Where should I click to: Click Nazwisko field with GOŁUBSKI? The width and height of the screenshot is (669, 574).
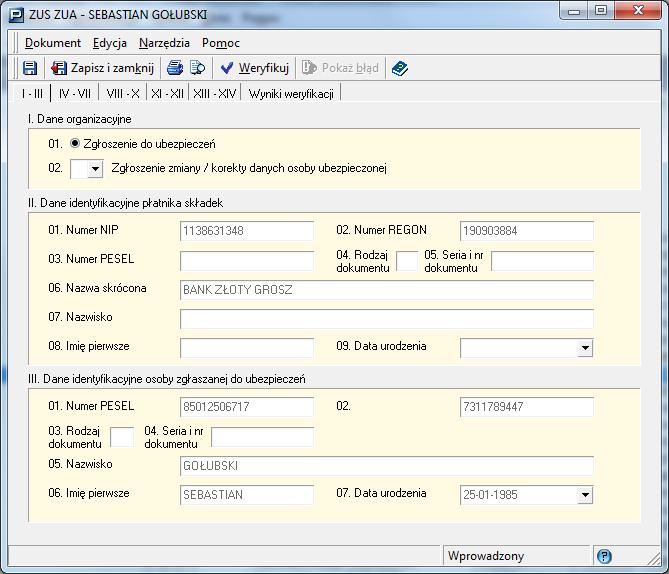(x=387, y=466)
